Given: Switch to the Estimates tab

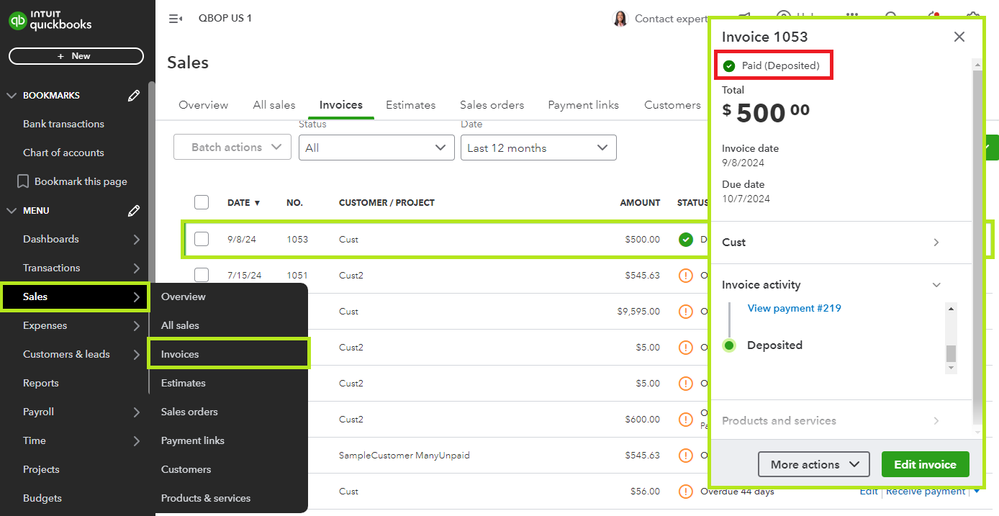Looking at the screenshot, I should 410,105.
